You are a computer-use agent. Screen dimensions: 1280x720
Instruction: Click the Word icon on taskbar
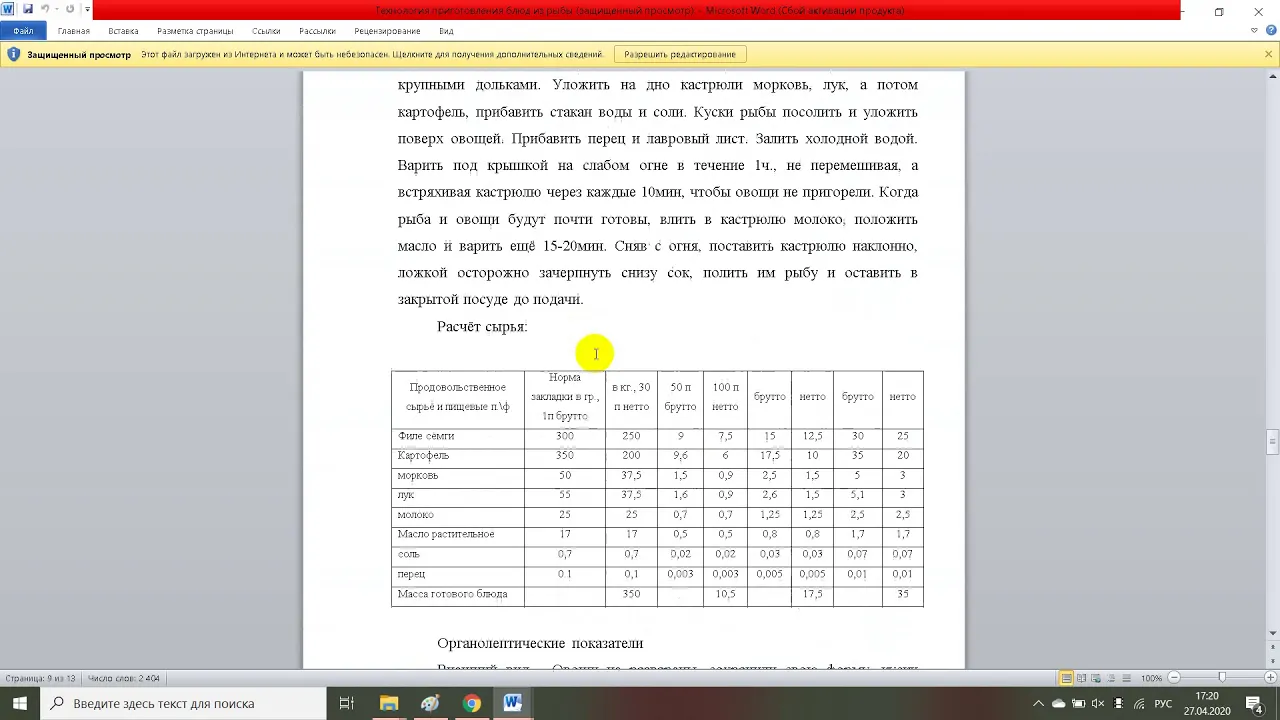click(x=512, y=703)
